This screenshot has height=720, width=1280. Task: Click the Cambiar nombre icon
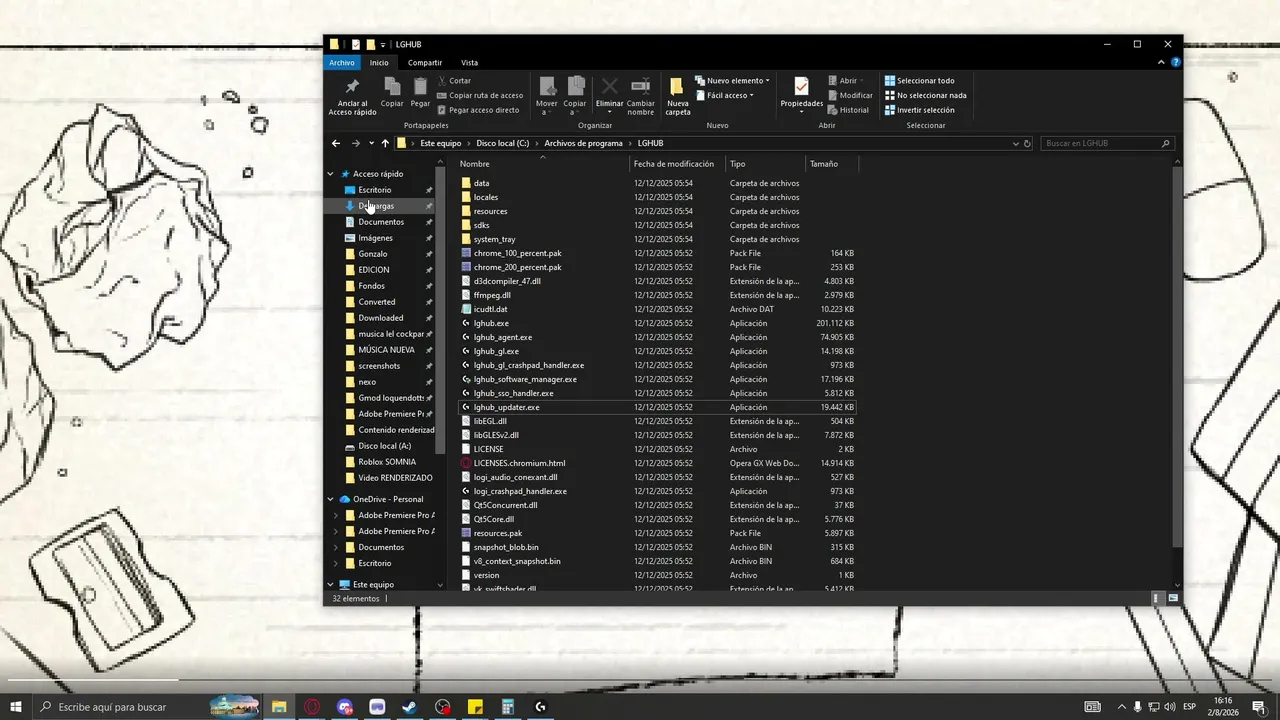pos(640,87)
